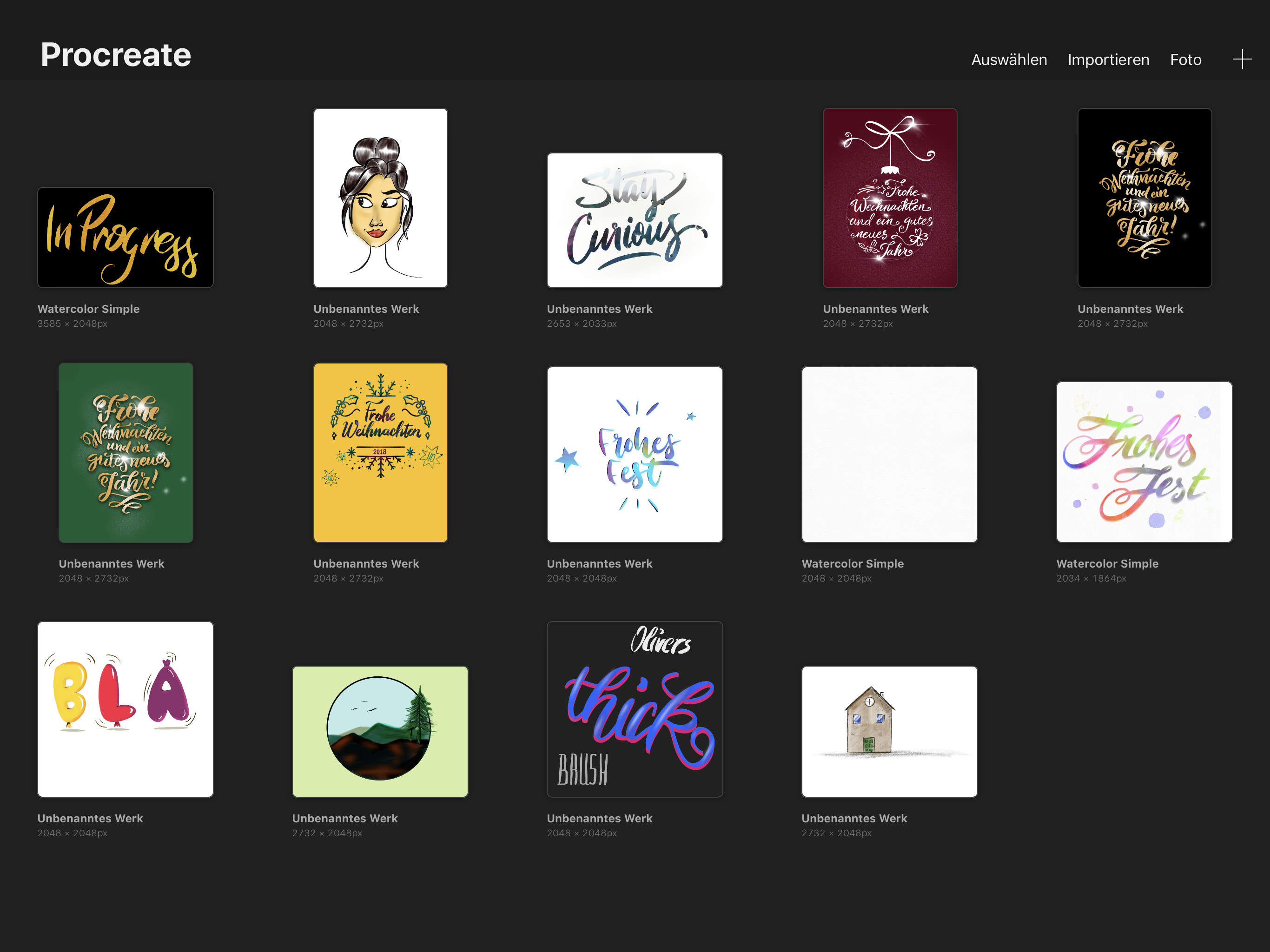Open the Stay Curious lettering artwork
1270x952 pixels.
point(635,220)
